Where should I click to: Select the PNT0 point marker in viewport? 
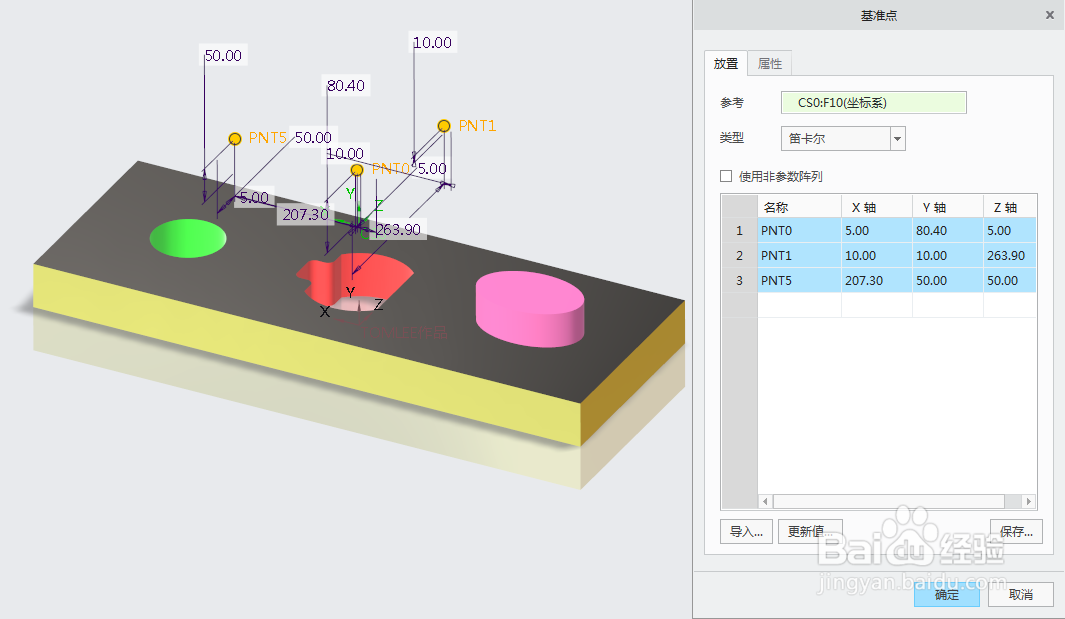coord(357,169)
